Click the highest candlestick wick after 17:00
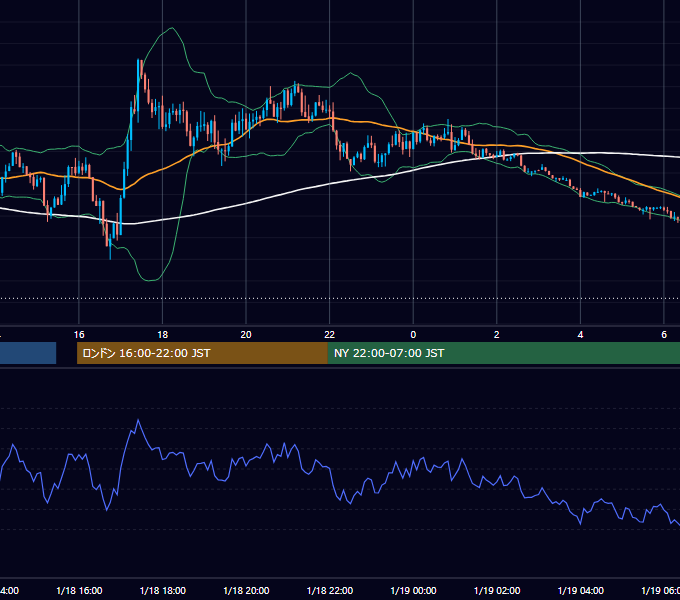This screenshot has width=680, height=600. (x=138, y=61)
